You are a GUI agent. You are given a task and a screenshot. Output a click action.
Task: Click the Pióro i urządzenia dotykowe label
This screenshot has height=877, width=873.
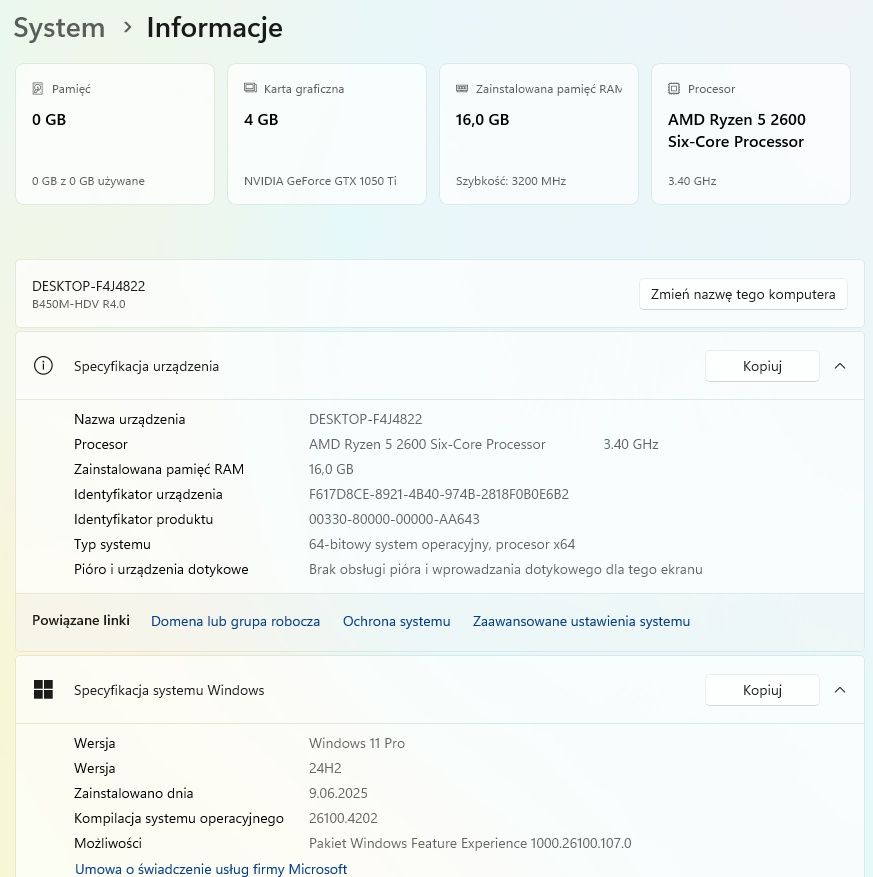[161, 569]
